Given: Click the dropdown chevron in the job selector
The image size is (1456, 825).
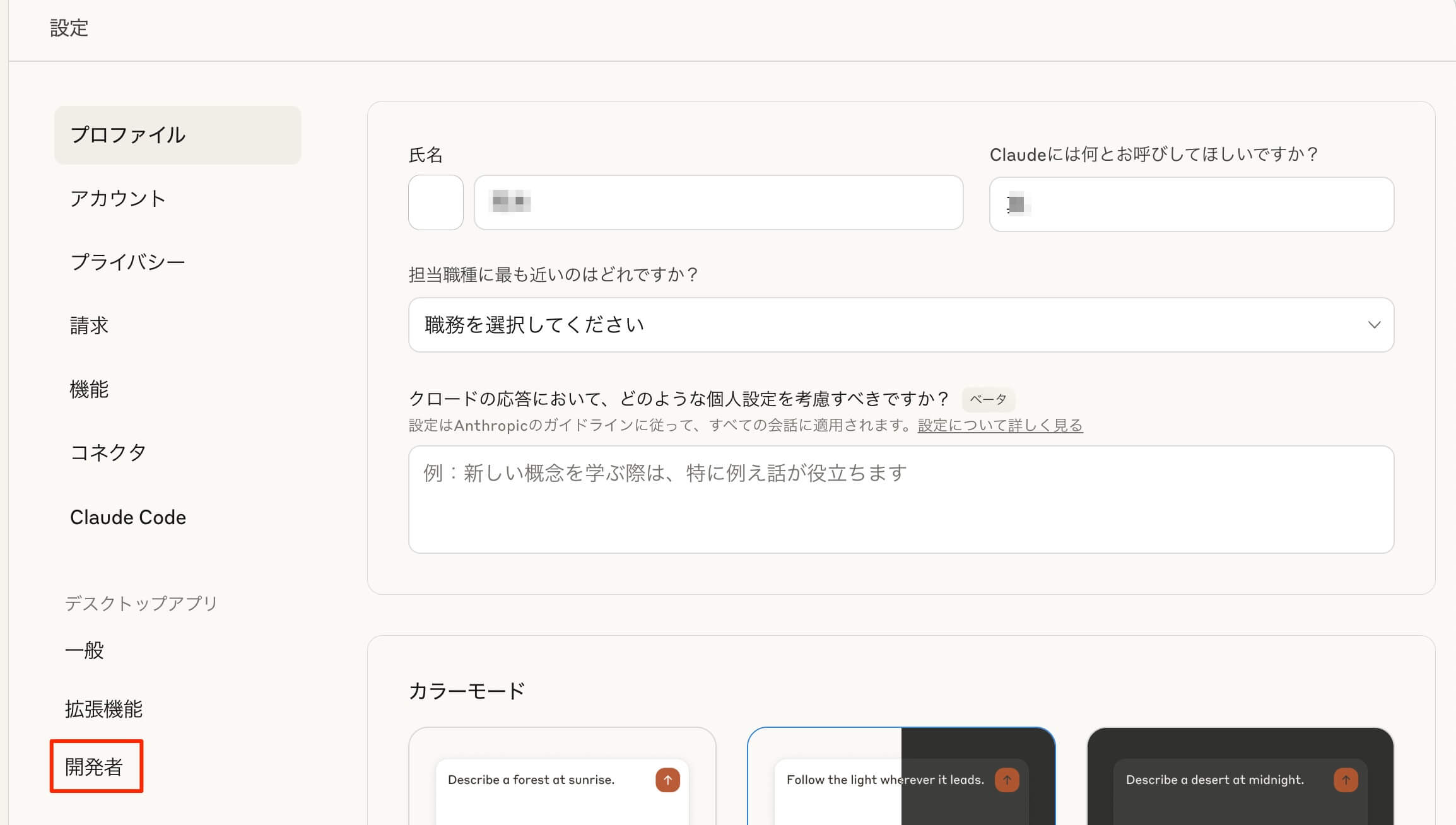Looking at the screenshot, I should tap(1374, 325).
